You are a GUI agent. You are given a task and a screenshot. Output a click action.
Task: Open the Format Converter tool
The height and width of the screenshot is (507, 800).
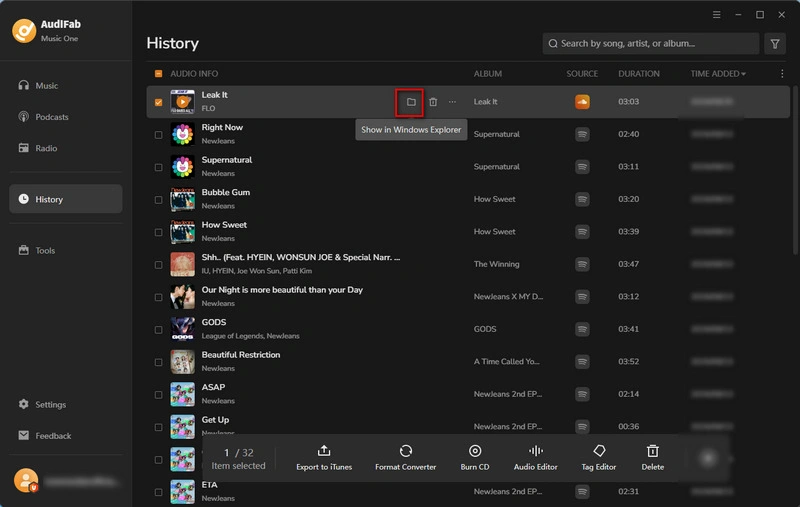[x=406, y=458]
